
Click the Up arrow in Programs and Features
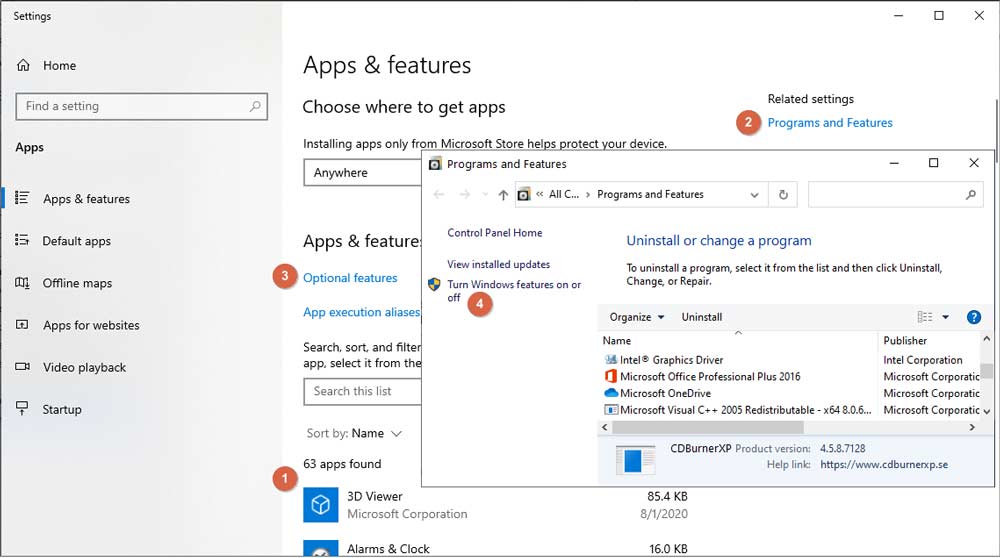pos(503,195)
